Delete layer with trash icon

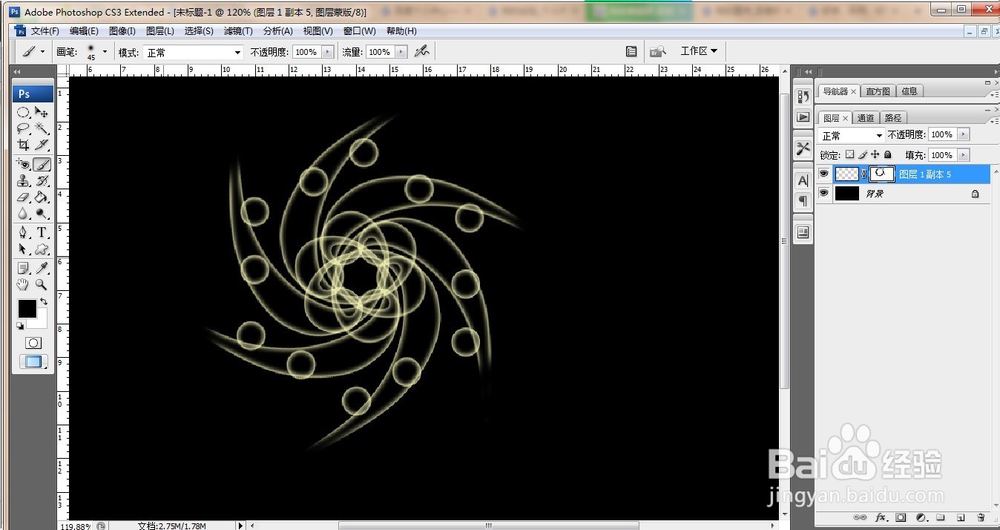pyautogui.click(x=981, y=517)
